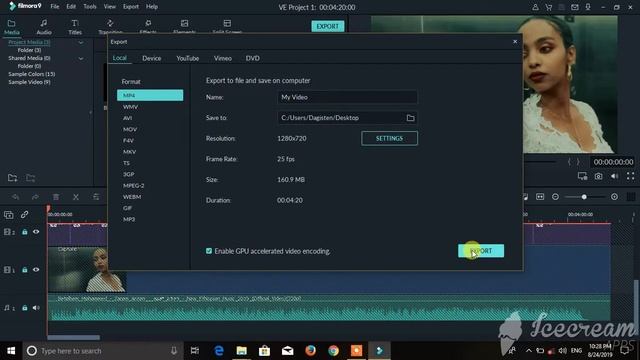
Task: Open the Audio library tab
Action: coord(44,27)
